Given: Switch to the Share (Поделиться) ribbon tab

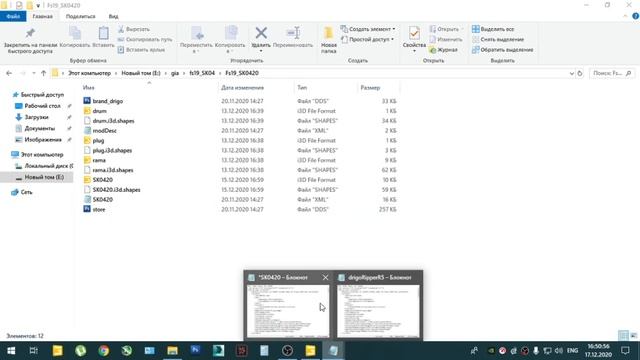Looking at the screenshot, I should (80, 16).
